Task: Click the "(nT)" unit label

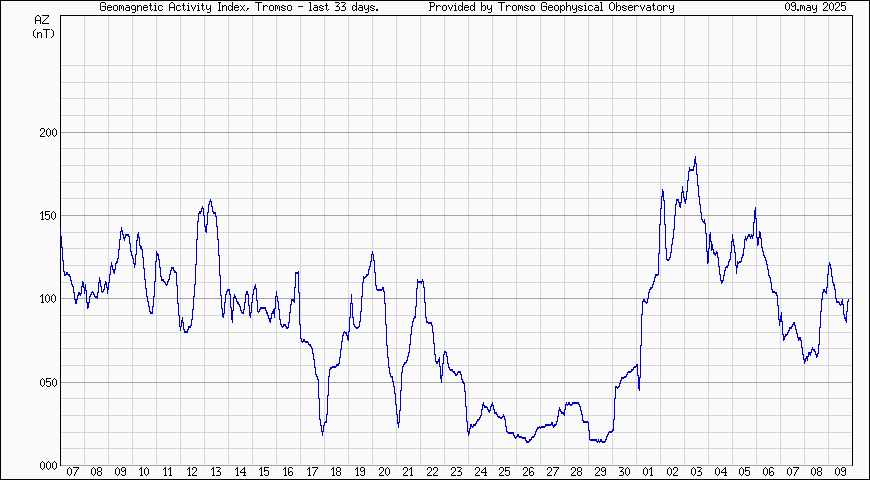Action: (42, 33)
